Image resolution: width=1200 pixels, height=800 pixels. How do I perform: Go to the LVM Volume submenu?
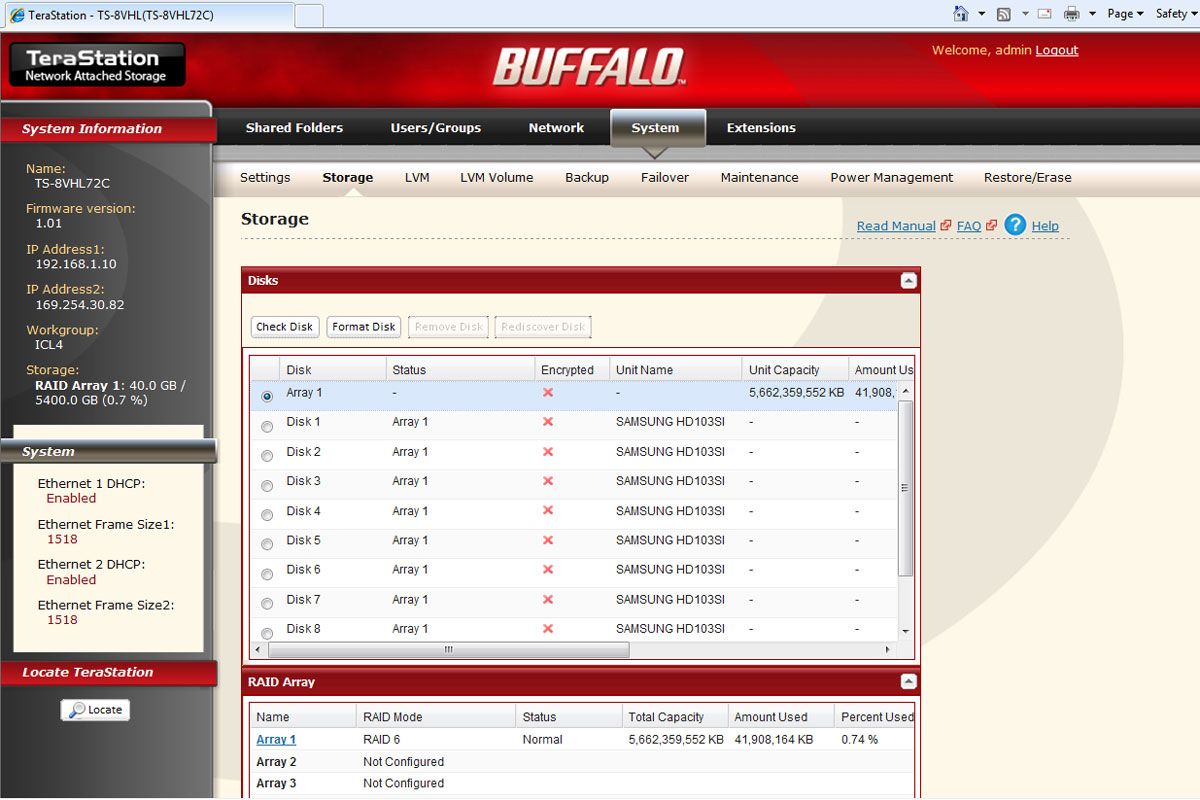tap(497, 177)
